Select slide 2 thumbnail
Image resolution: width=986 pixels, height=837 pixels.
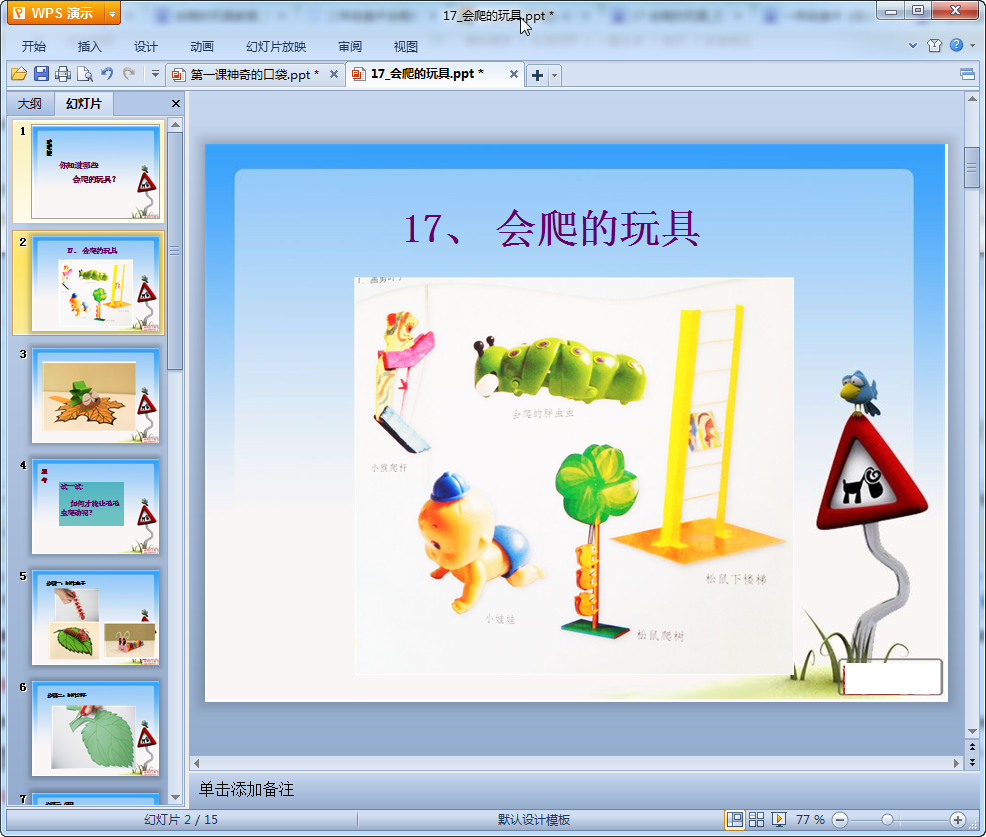pyautogui.click(x=96, y=284)
